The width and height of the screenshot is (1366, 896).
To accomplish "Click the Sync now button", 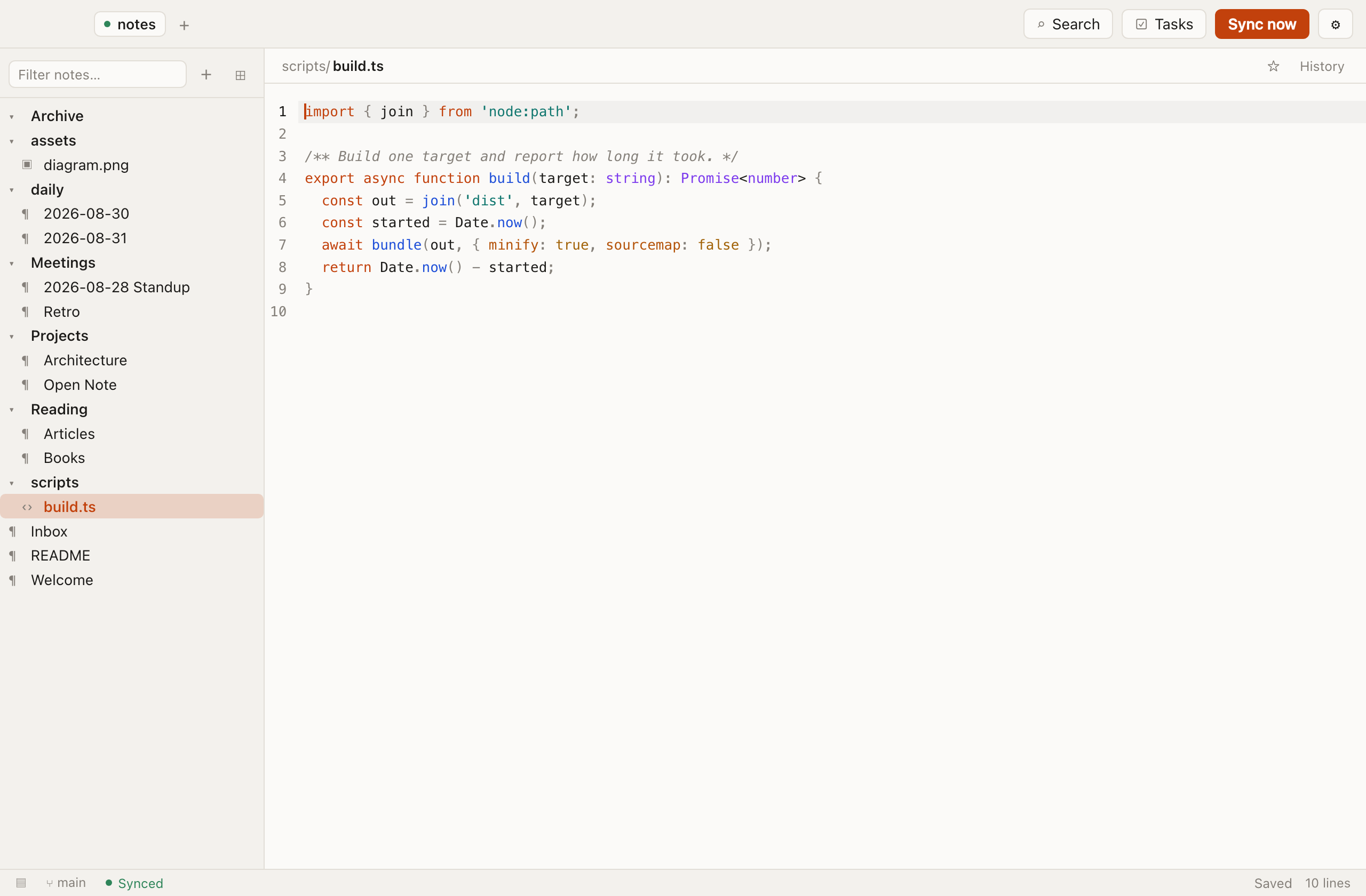I will click(1261, 25).
